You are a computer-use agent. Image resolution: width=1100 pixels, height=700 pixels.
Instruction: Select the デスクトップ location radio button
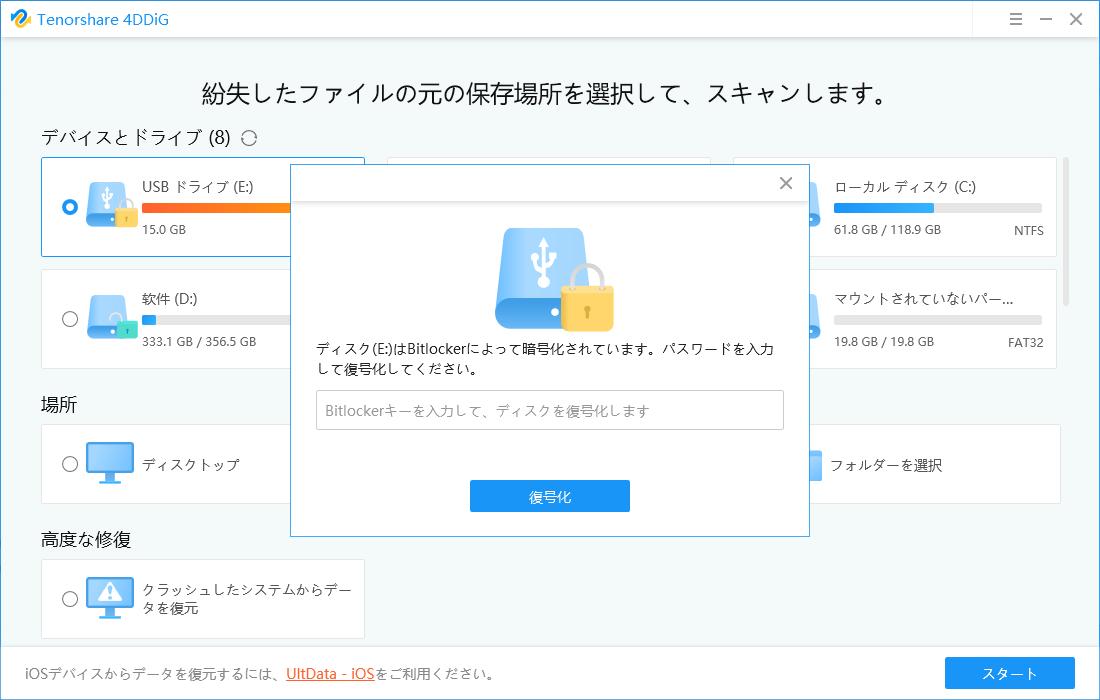[x=69, y=464]
